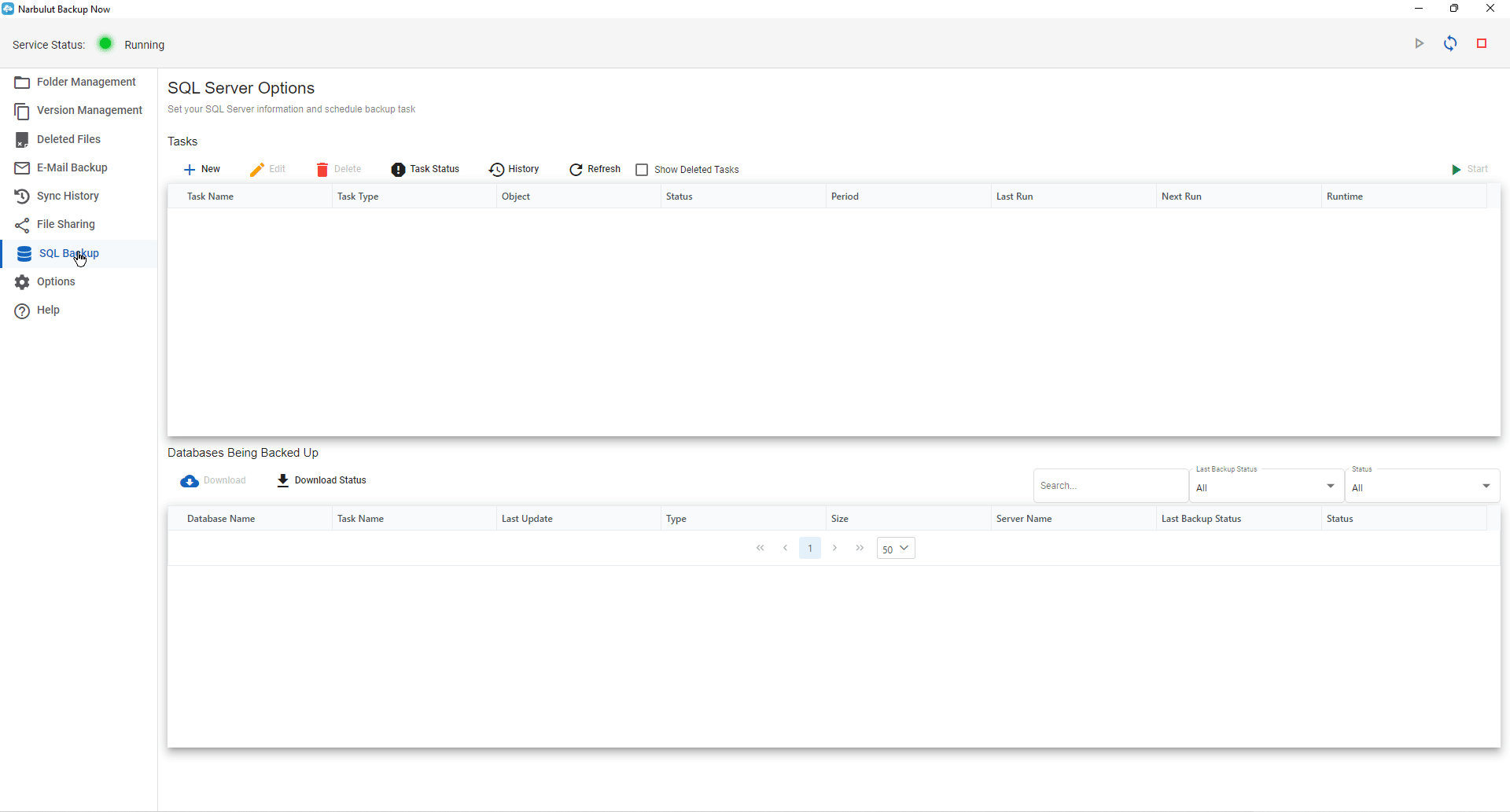Click the Help question mark icon
The height and width of the screenshot is (812, 1510).
(x=22, y=310)
